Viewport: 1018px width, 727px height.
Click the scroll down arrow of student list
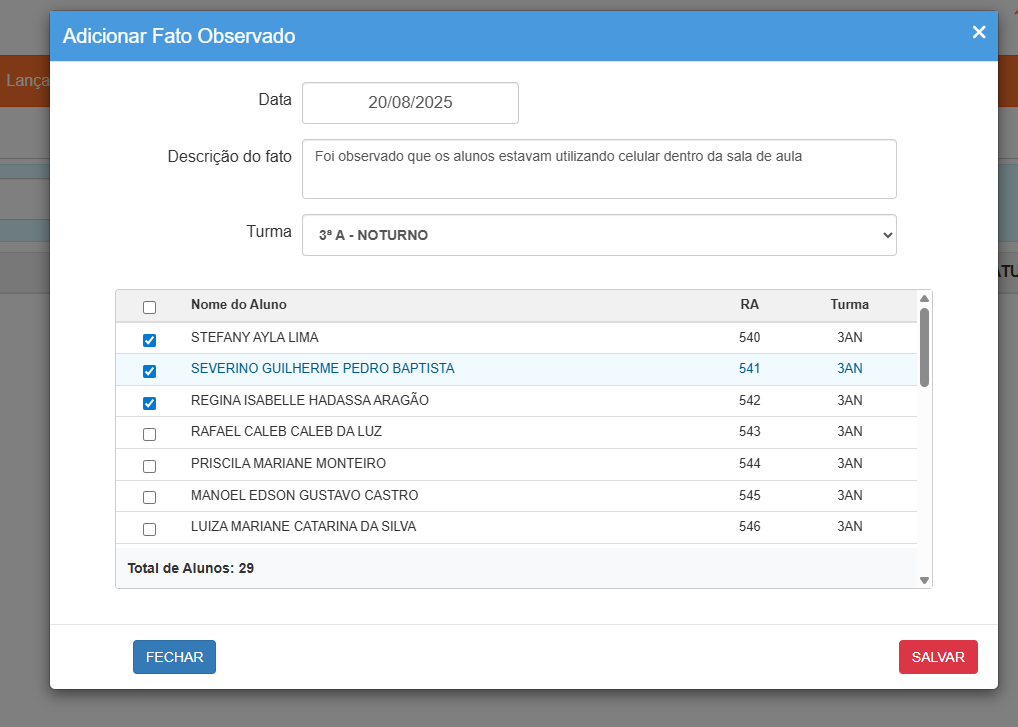pos(924,580)
